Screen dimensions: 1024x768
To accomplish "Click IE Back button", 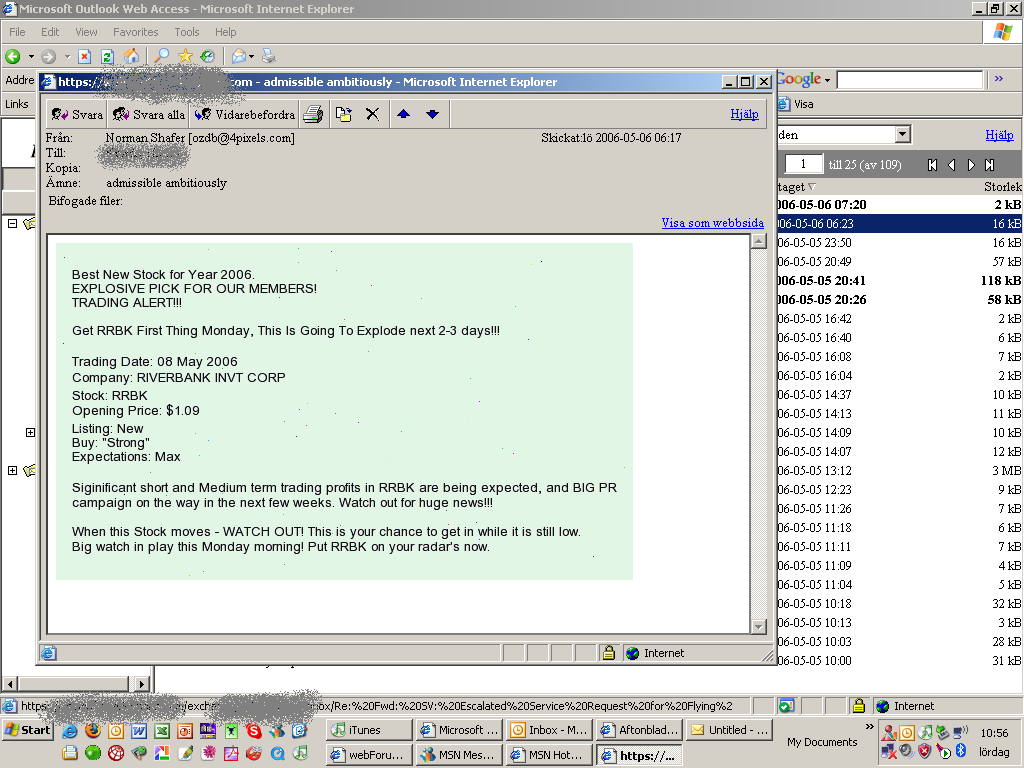I will tap(13, 57).
